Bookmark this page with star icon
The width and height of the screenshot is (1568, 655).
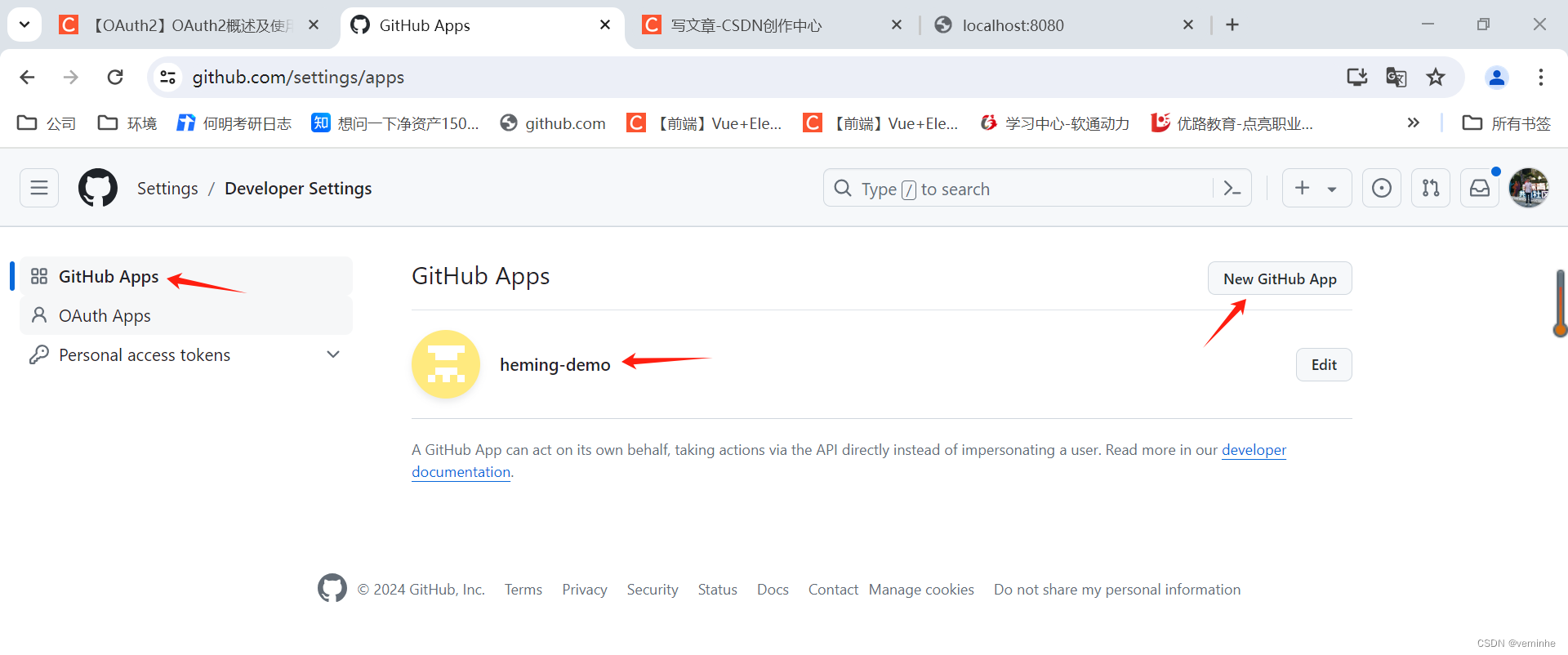[x=1436, y=77]
